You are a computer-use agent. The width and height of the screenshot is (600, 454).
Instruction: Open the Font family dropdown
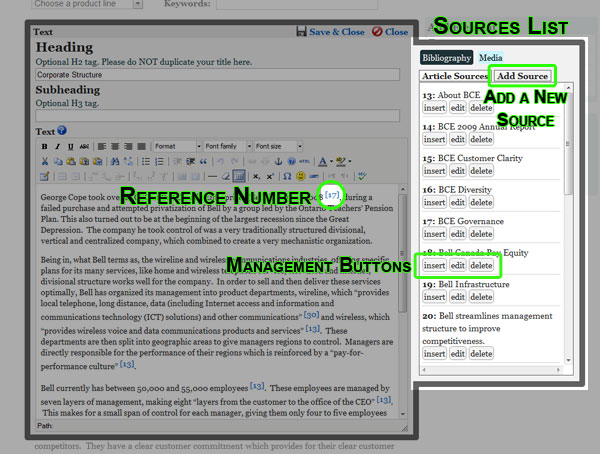(x=228, y=146)
